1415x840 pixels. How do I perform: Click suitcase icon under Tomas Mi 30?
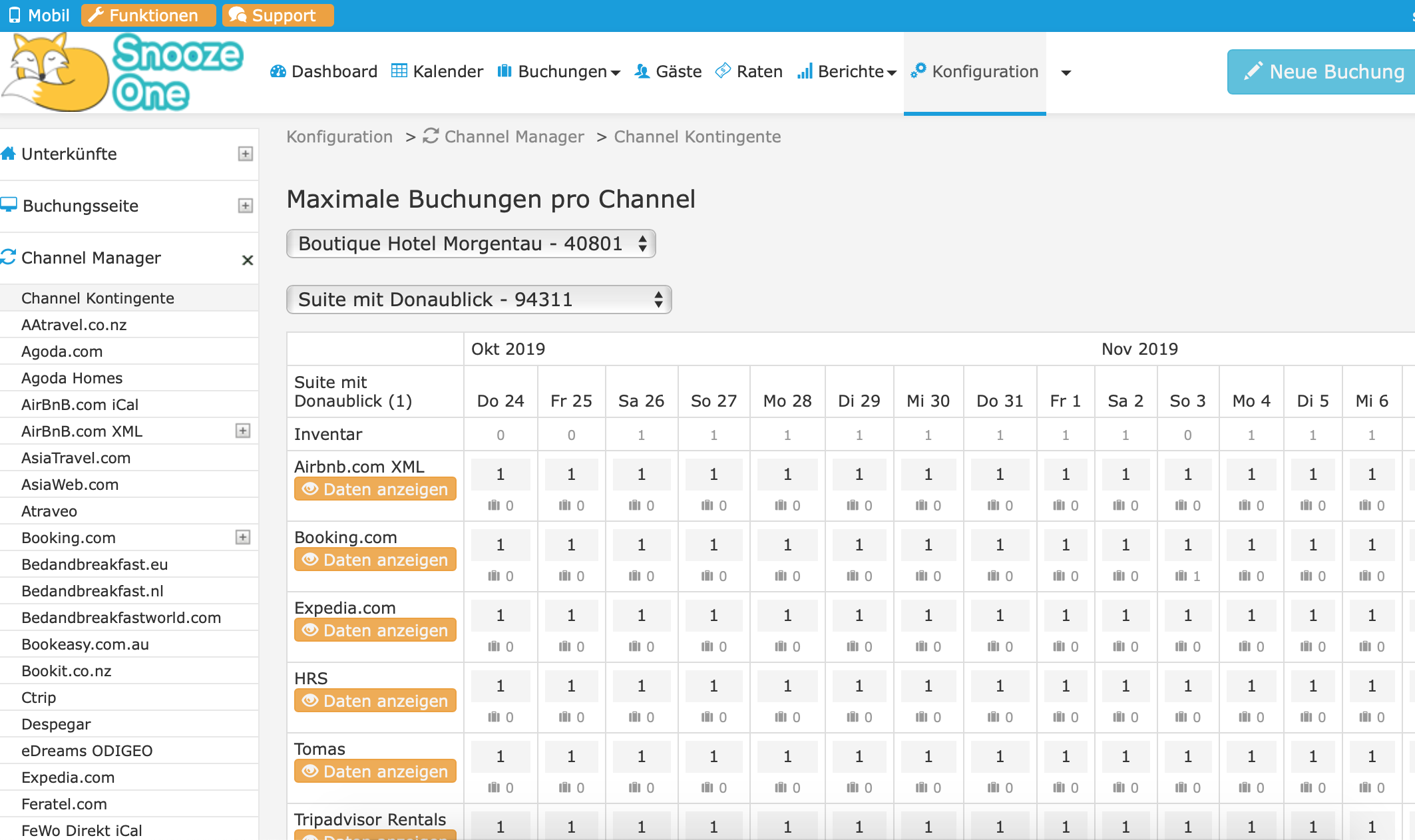click(x=922, y=787)
